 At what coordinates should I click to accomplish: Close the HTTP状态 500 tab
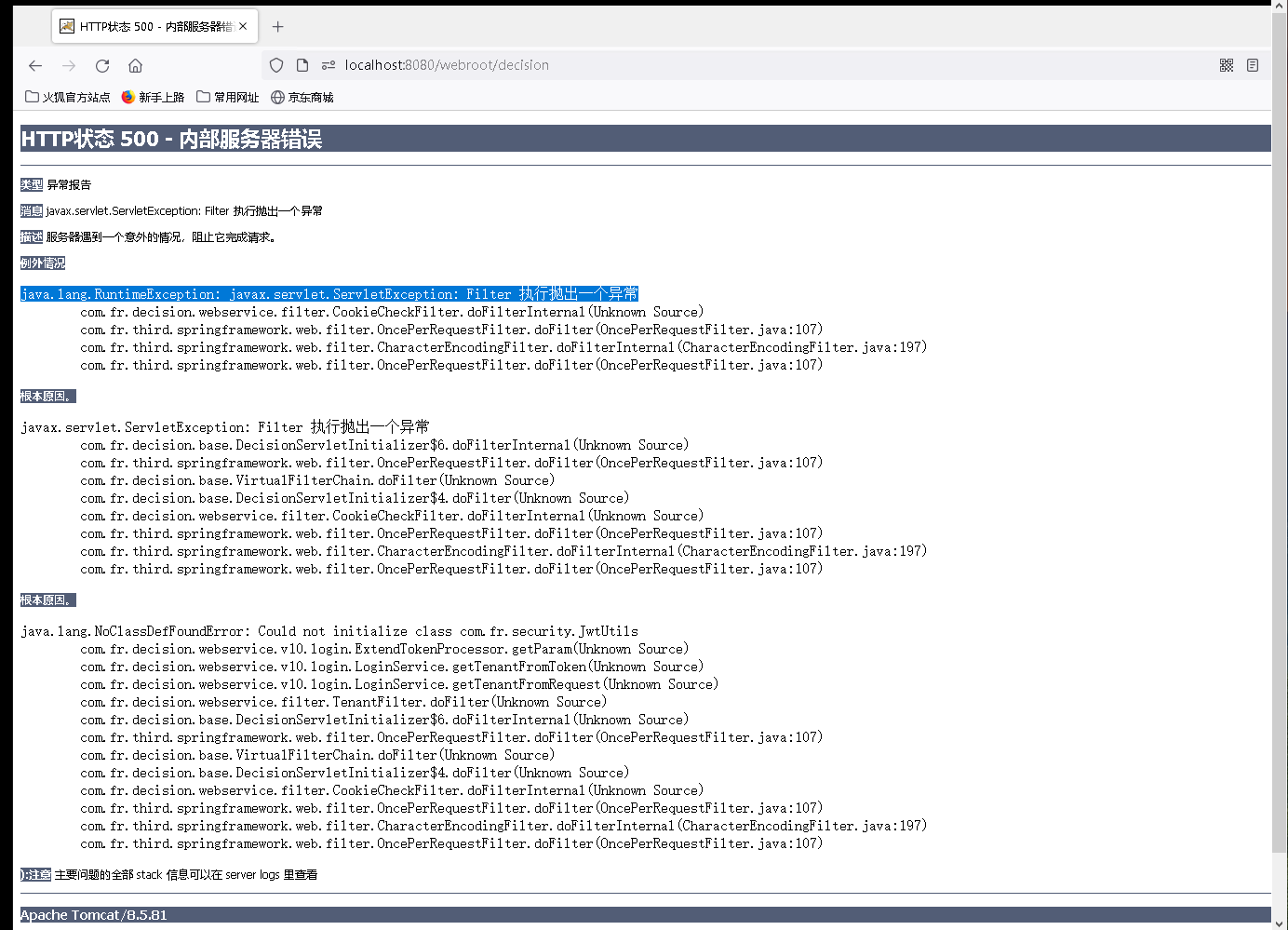point(243,26)
